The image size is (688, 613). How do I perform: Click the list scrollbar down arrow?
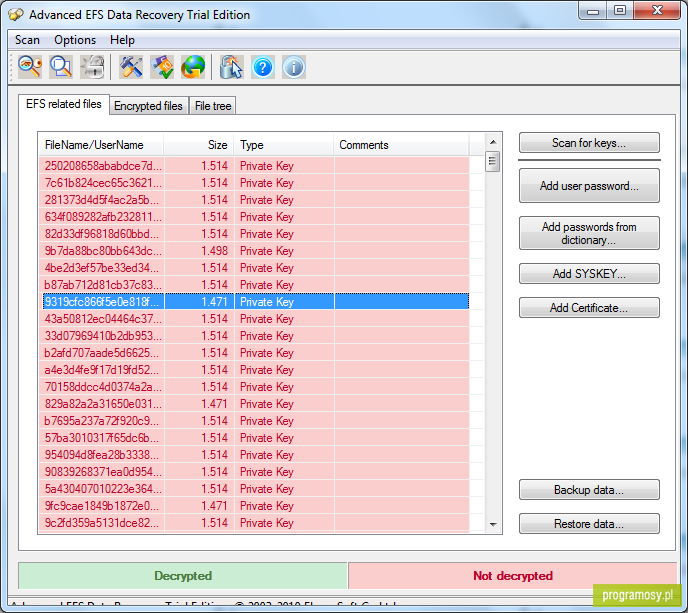coord(493,524)
